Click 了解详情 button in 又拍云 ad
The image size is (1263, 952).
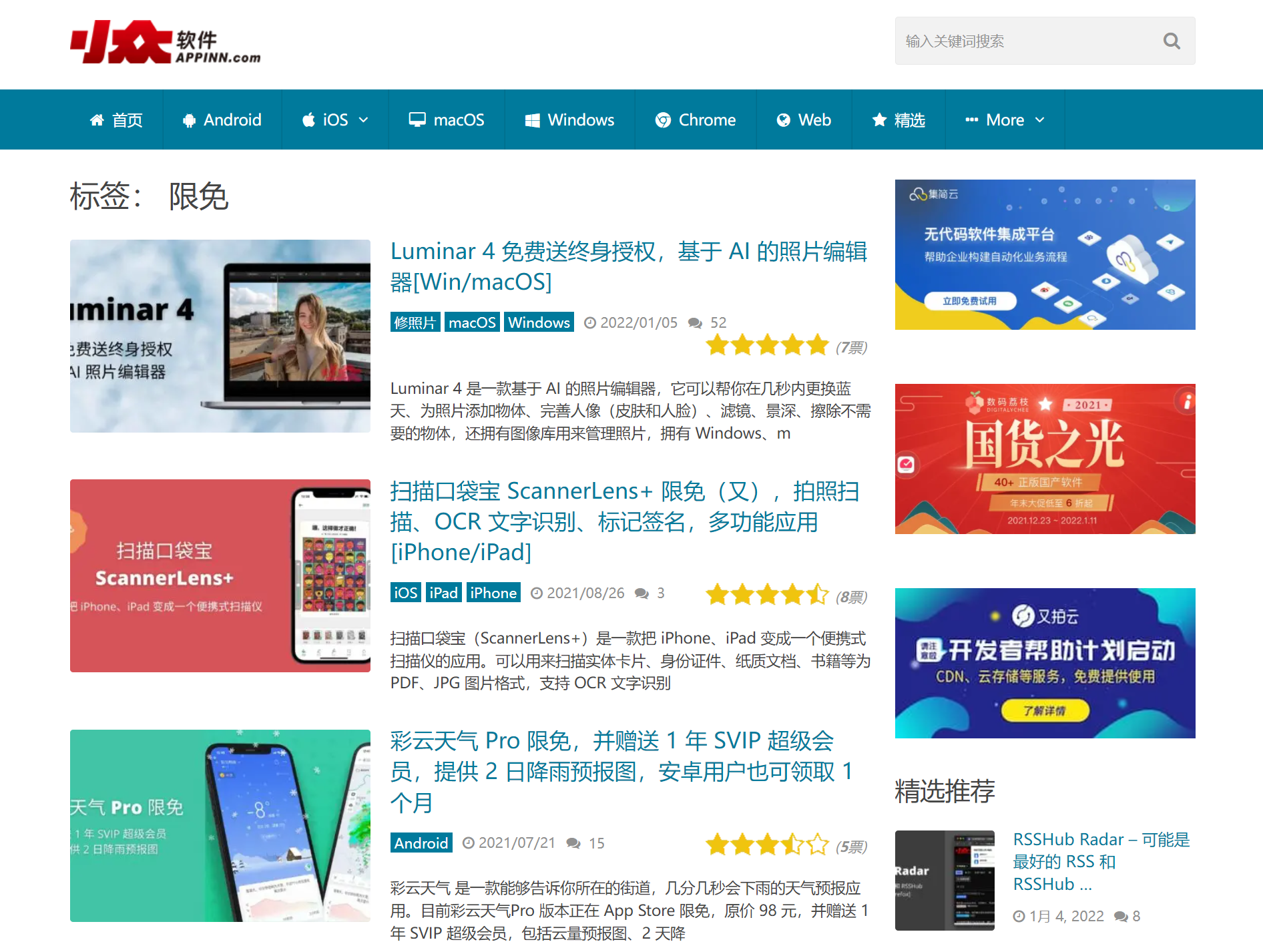click(1045, 710)
